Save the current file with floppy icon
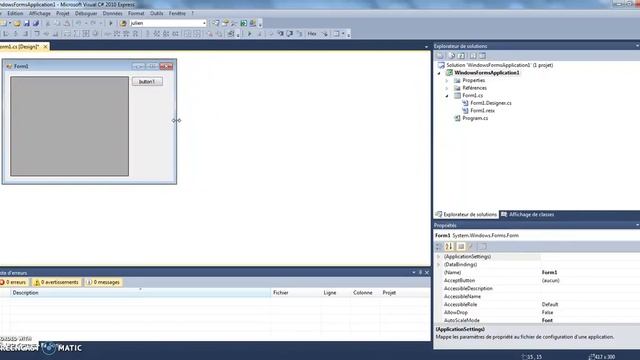This screenshot has height=360, width=640. click(x=27, y=23)
